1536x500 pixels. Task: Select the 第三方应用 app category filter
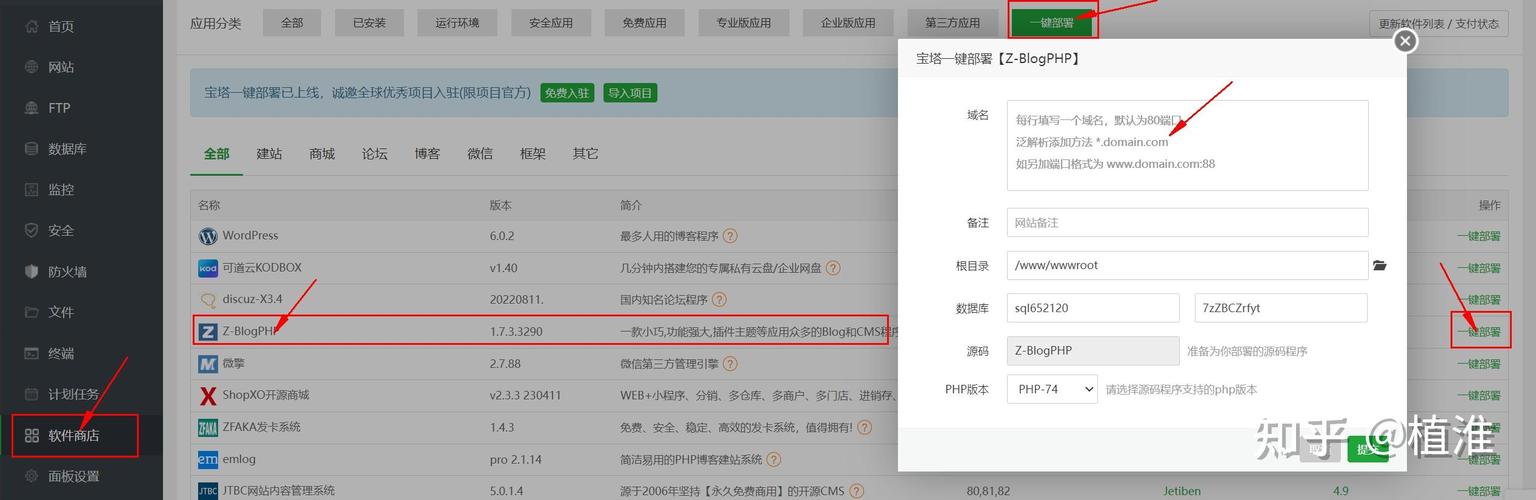952,22
